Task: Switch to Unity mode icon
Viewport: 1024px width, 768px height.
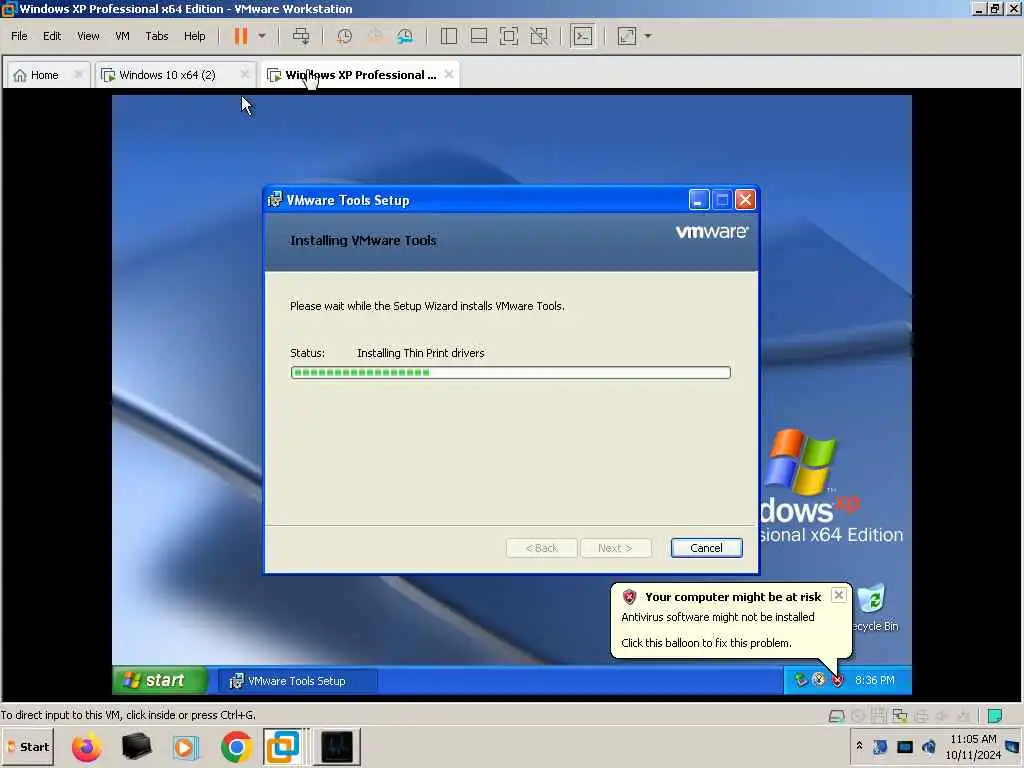Action: tap(539, 36)
